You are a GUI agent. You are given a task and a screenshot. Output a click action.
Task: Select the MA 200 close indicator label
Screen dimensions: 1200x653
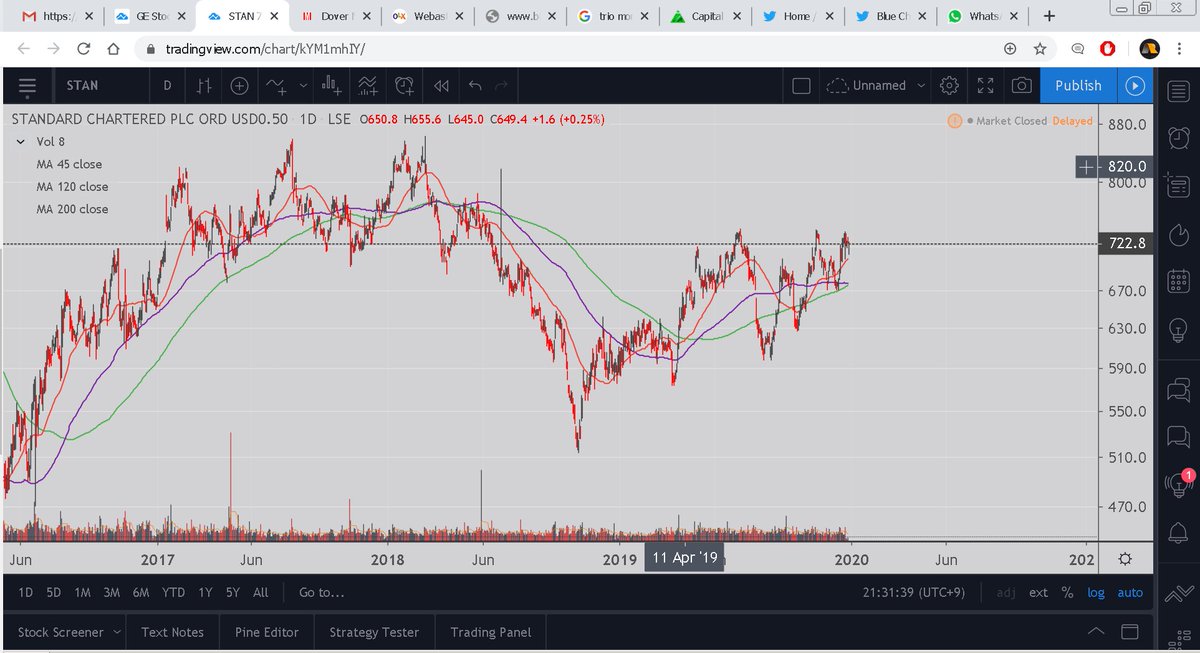(x=72, y=209)
